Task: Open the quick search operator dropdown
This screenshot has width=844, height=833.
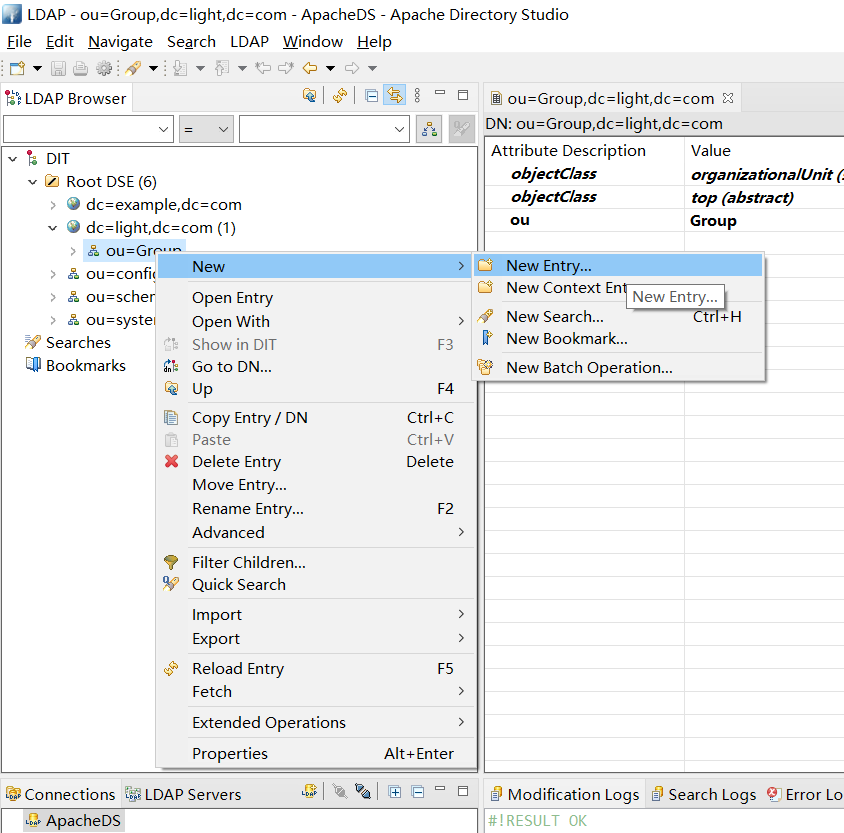Action: [x=206, y=129]
